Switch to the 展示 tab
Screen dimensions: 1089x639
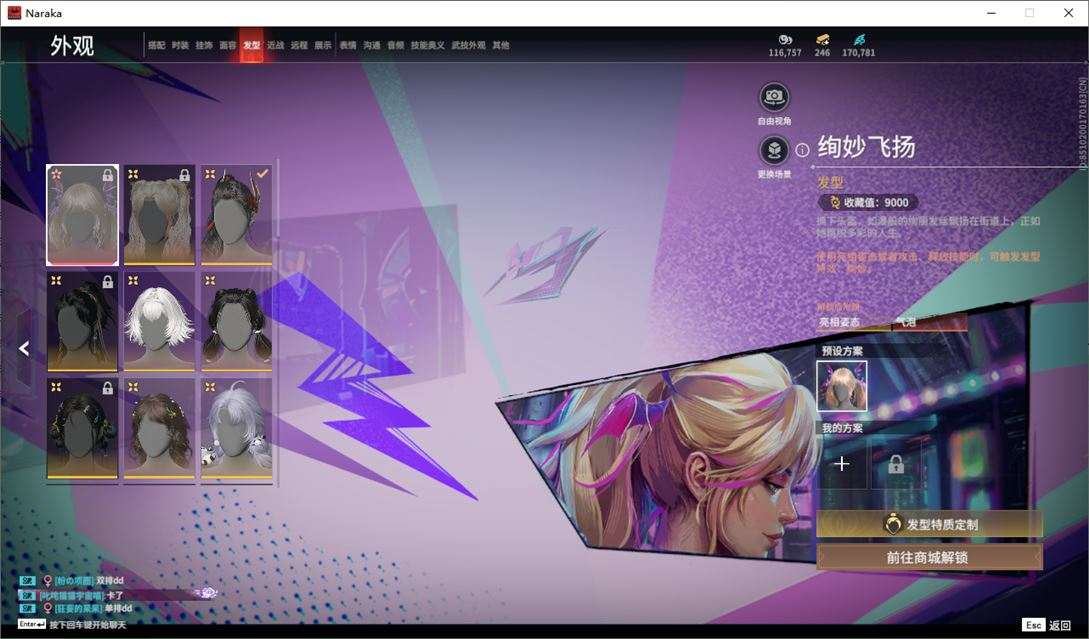(x=323, y=45)
